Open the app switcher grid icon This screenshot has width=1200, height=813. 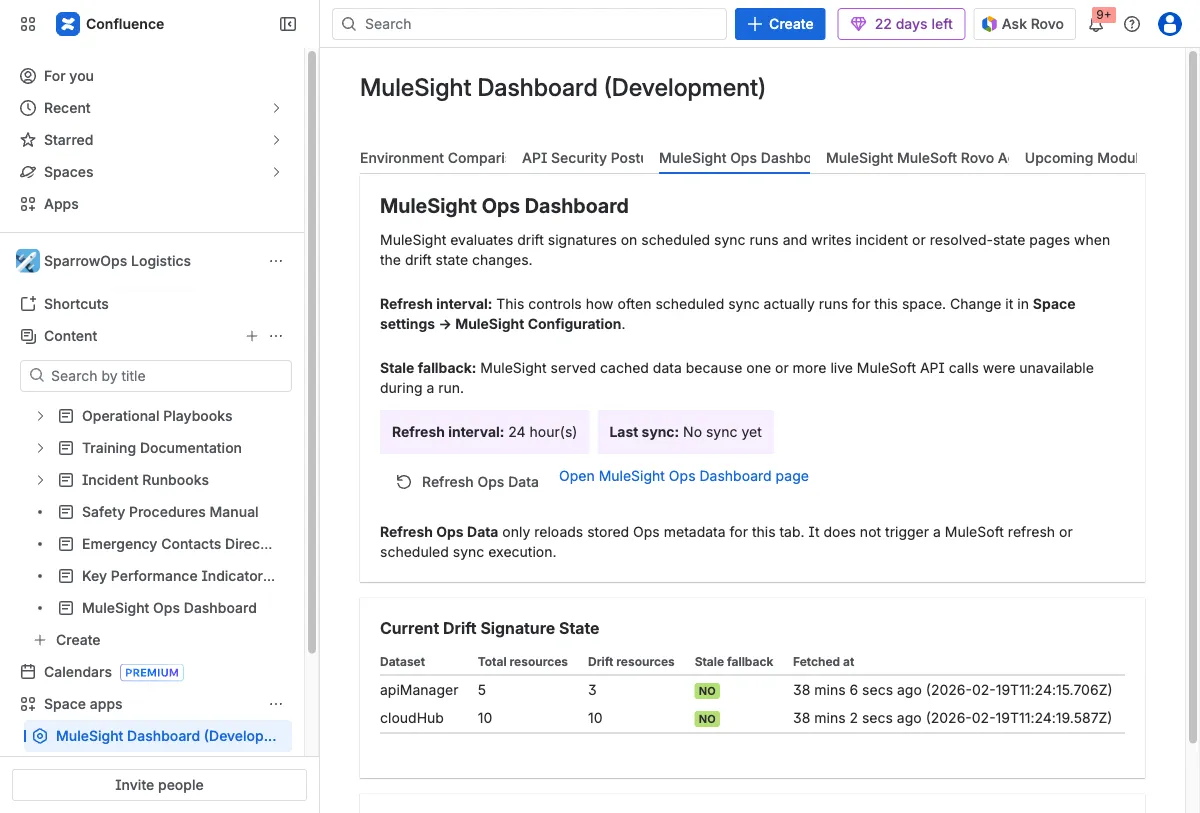point(28,24)
